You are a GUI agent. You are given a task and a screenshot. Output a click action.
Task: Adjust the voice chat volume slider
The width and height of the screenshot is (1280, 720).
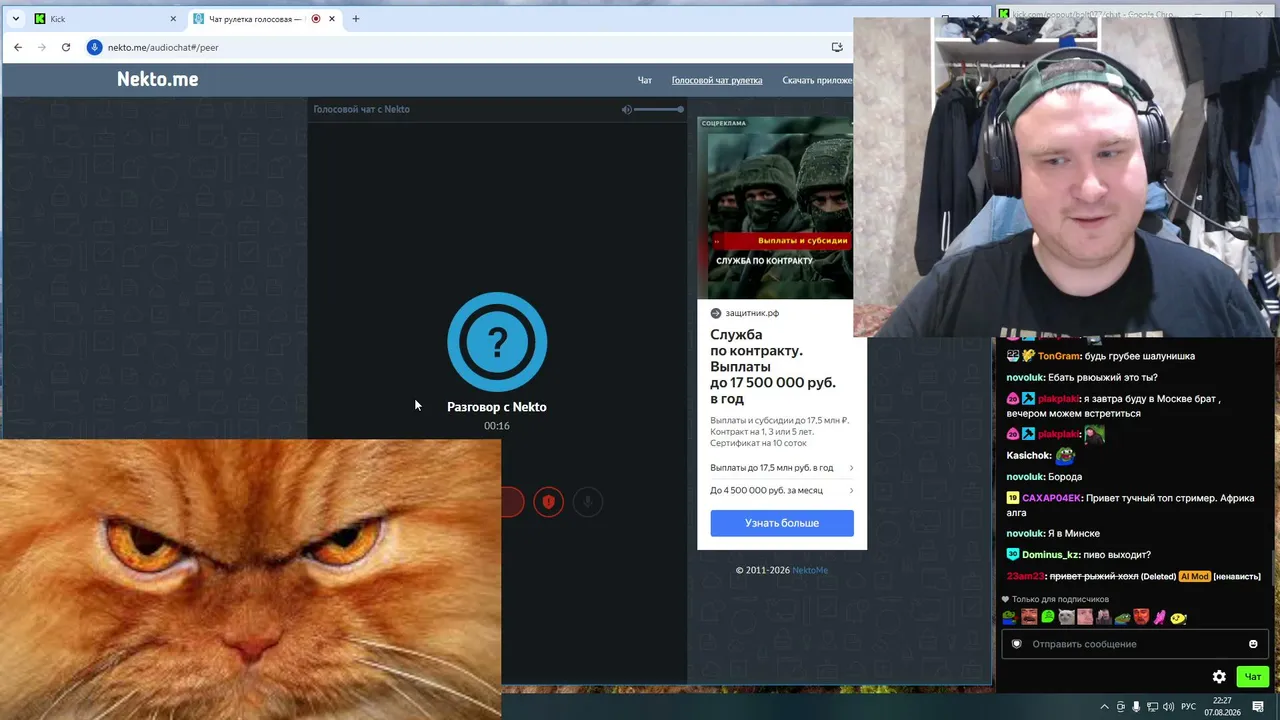659,109
